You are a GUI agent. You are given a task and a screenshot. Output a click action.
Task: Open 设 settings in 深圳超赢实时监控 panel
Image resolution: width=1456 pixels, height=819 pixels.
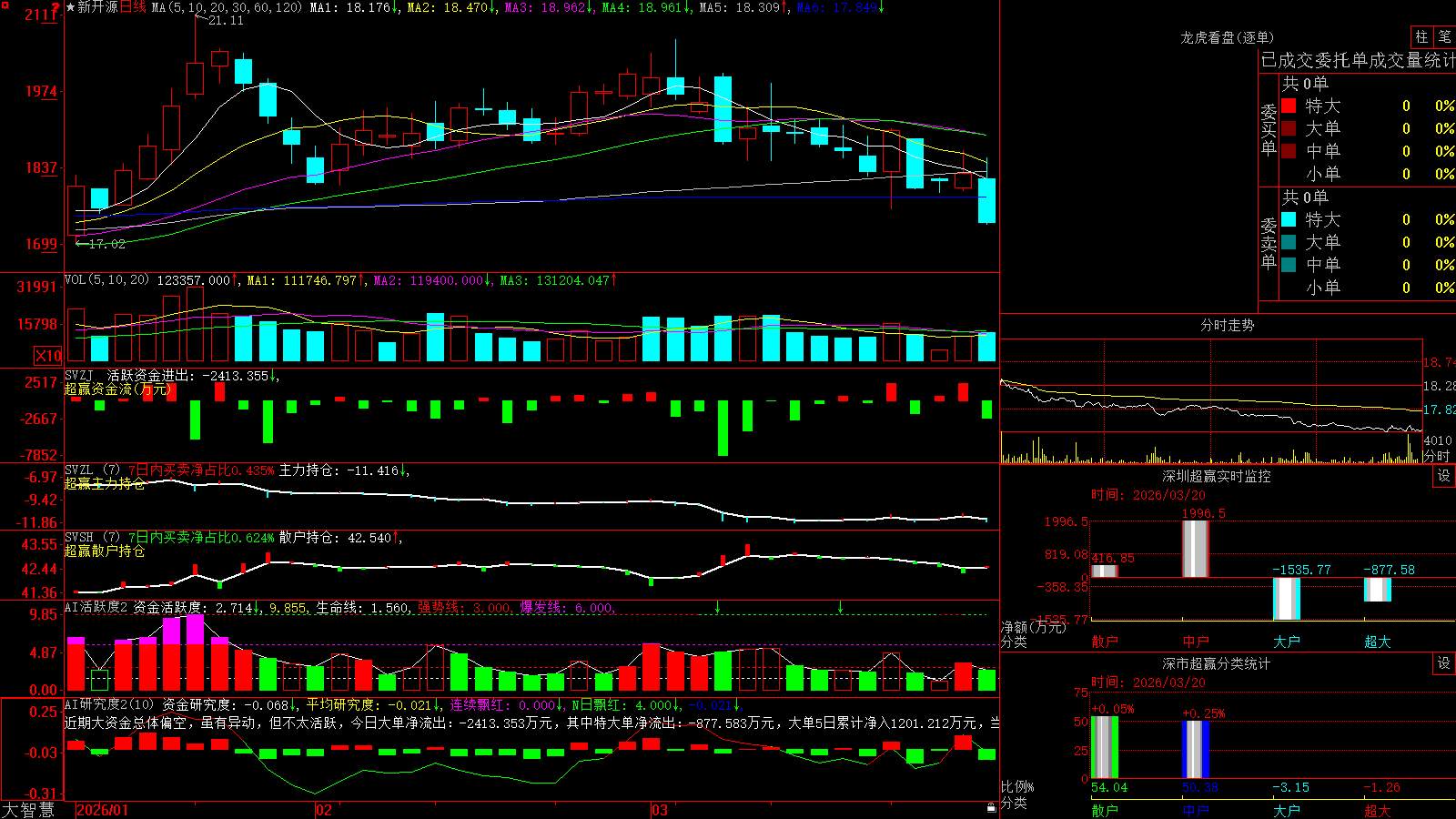coord(1443,476)
